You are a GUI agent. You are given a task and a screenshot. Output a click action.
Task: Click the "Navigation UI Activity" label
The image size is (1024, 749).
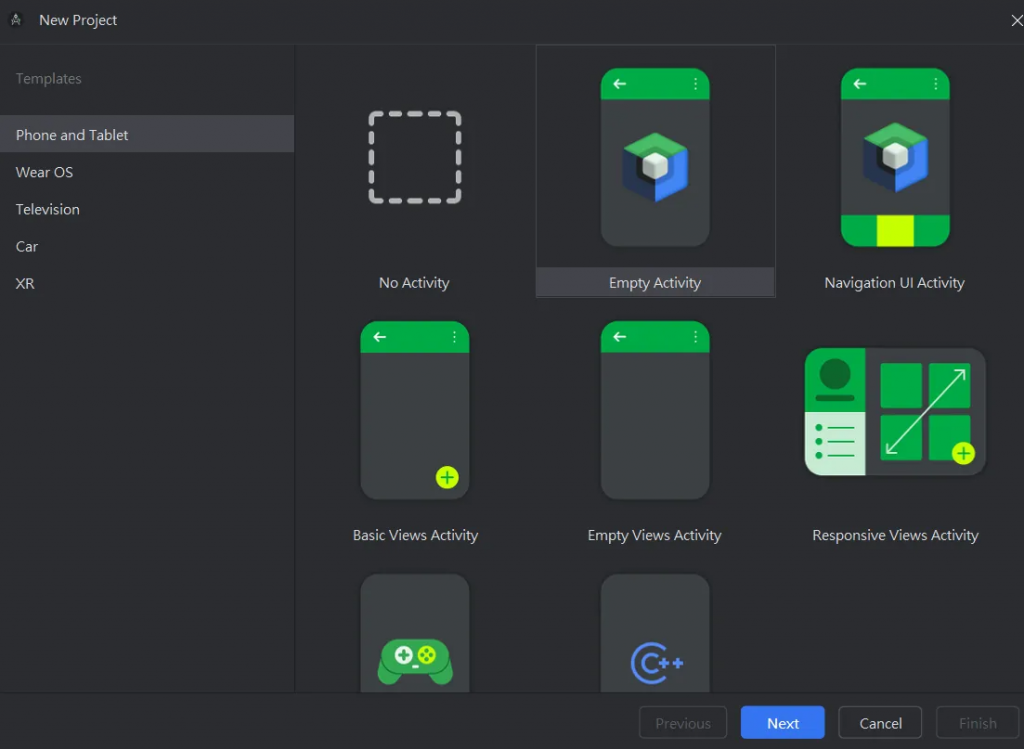(x=895, y=283)
